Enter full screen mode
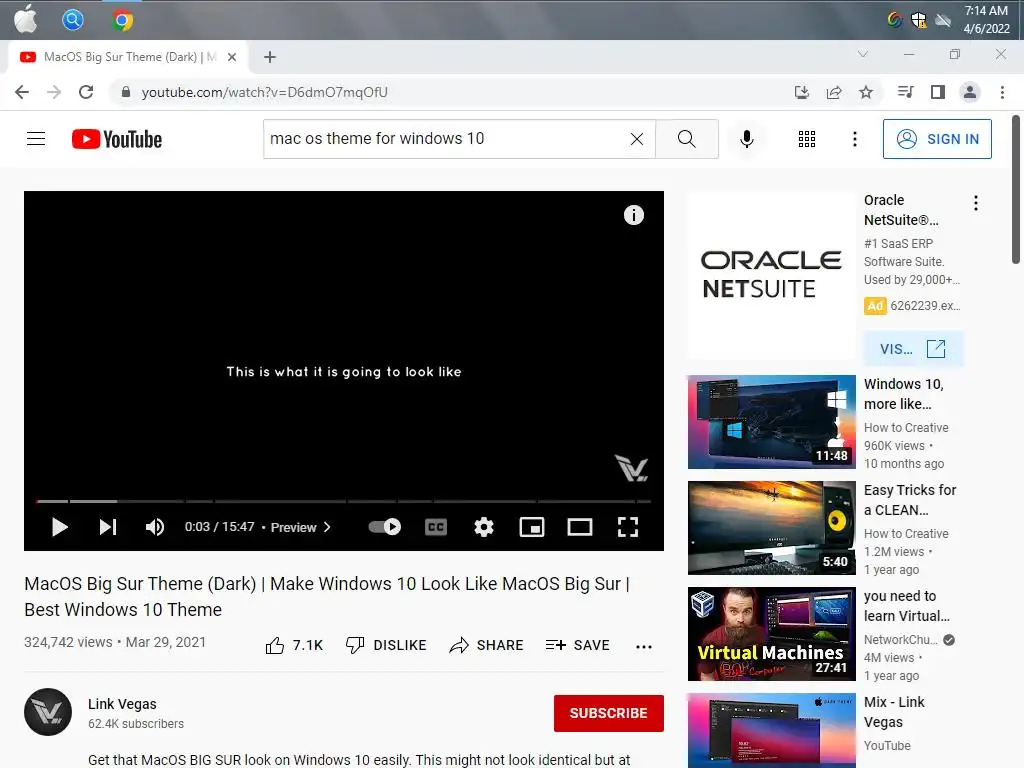This screenshot has height=768, width=1024. click(628, 527)
